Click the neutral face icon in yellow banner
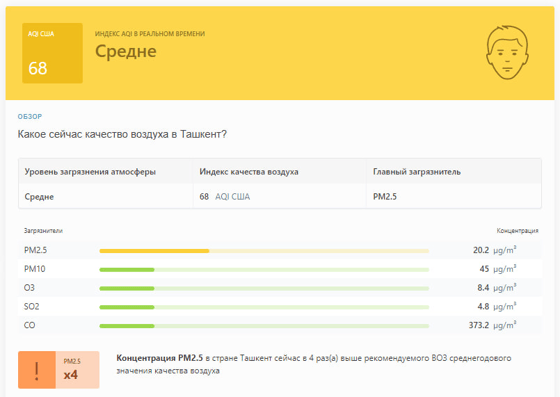 click(x=507, y=52)
